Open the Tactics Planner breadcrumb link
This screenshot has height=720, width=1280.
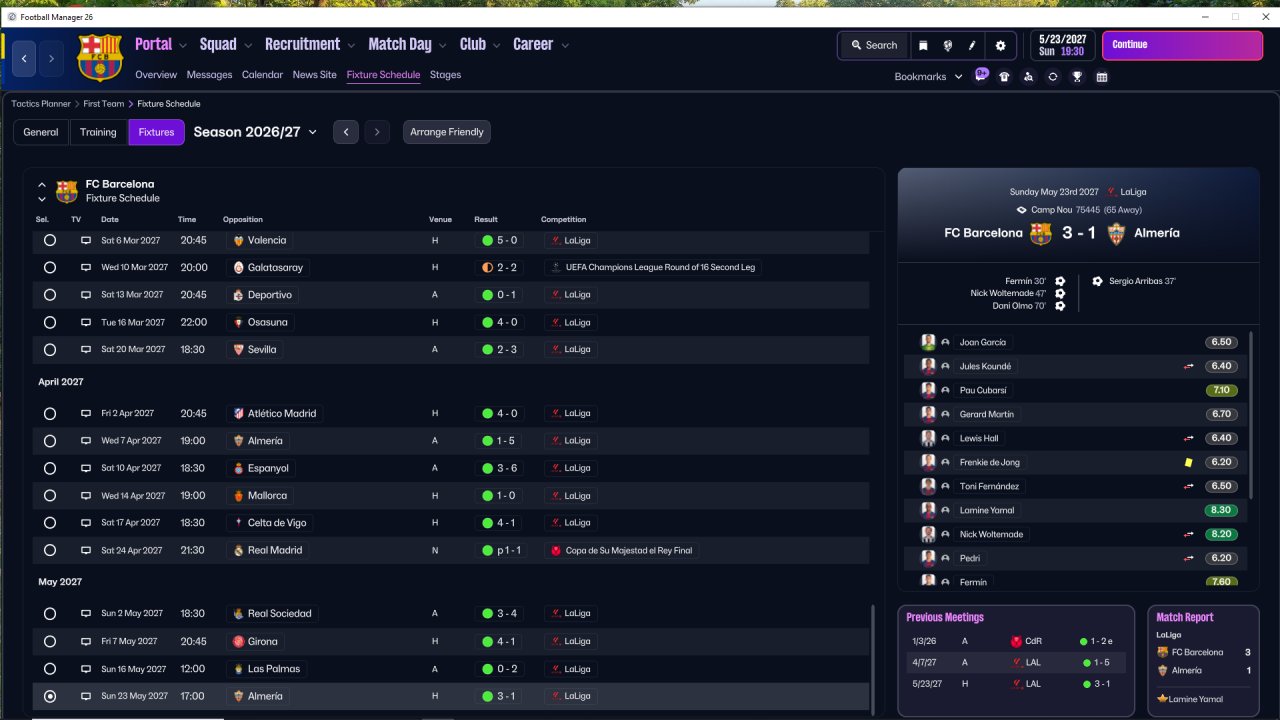[x=41, y=104]
